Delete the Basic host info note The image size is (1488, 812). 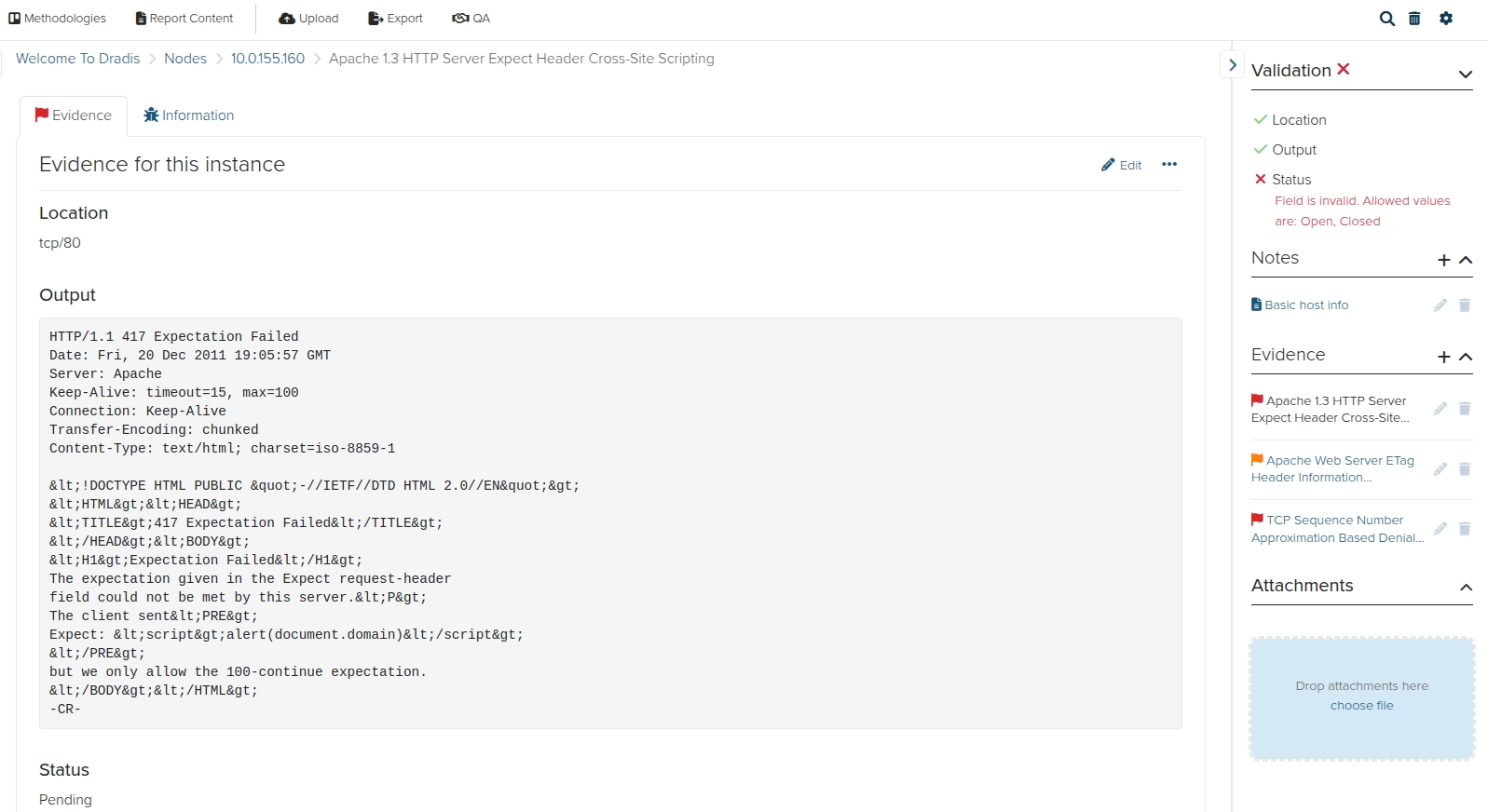pyautogui.click(x=1465, y=305)
